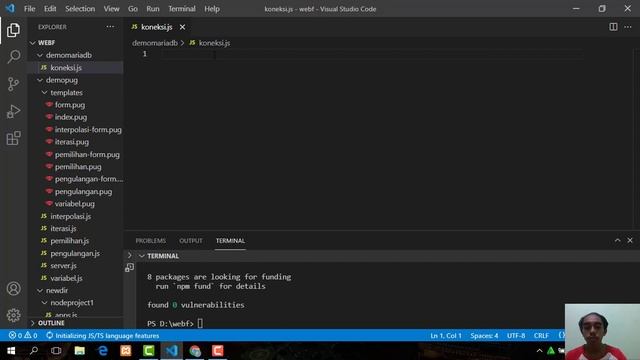Click the VS Code logo in title bar
The height and width of the screenshot is (360, 640).
[x=10, y=9]
